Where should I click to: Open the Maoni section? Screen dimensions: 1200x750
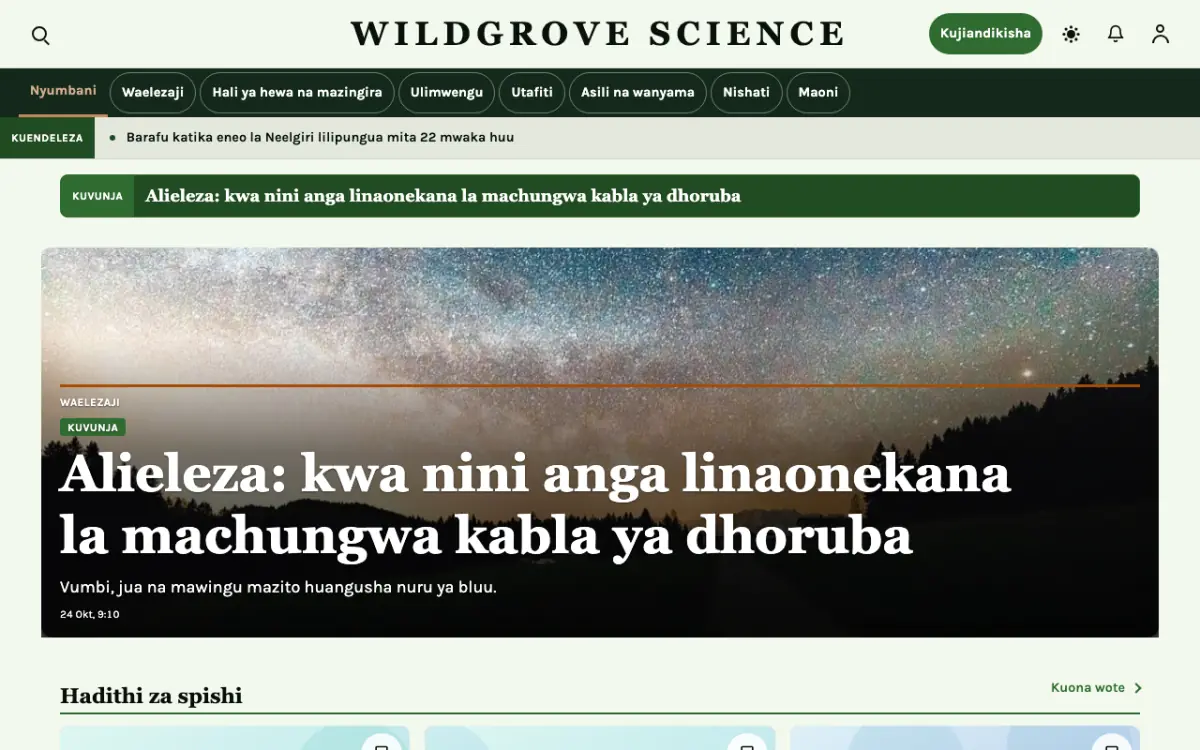click(x=818, y=92)
